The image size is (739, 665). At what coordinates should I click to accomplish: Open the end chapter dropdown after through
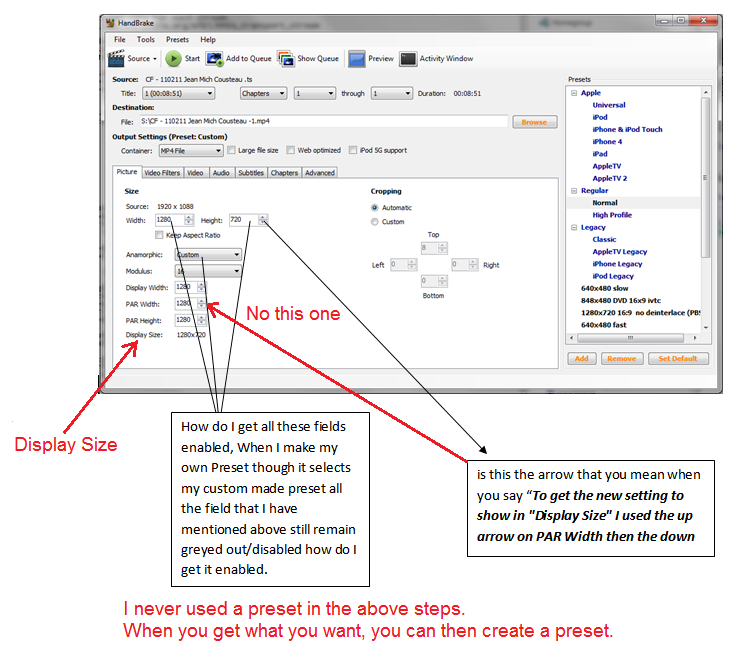(x=392, y=93)
